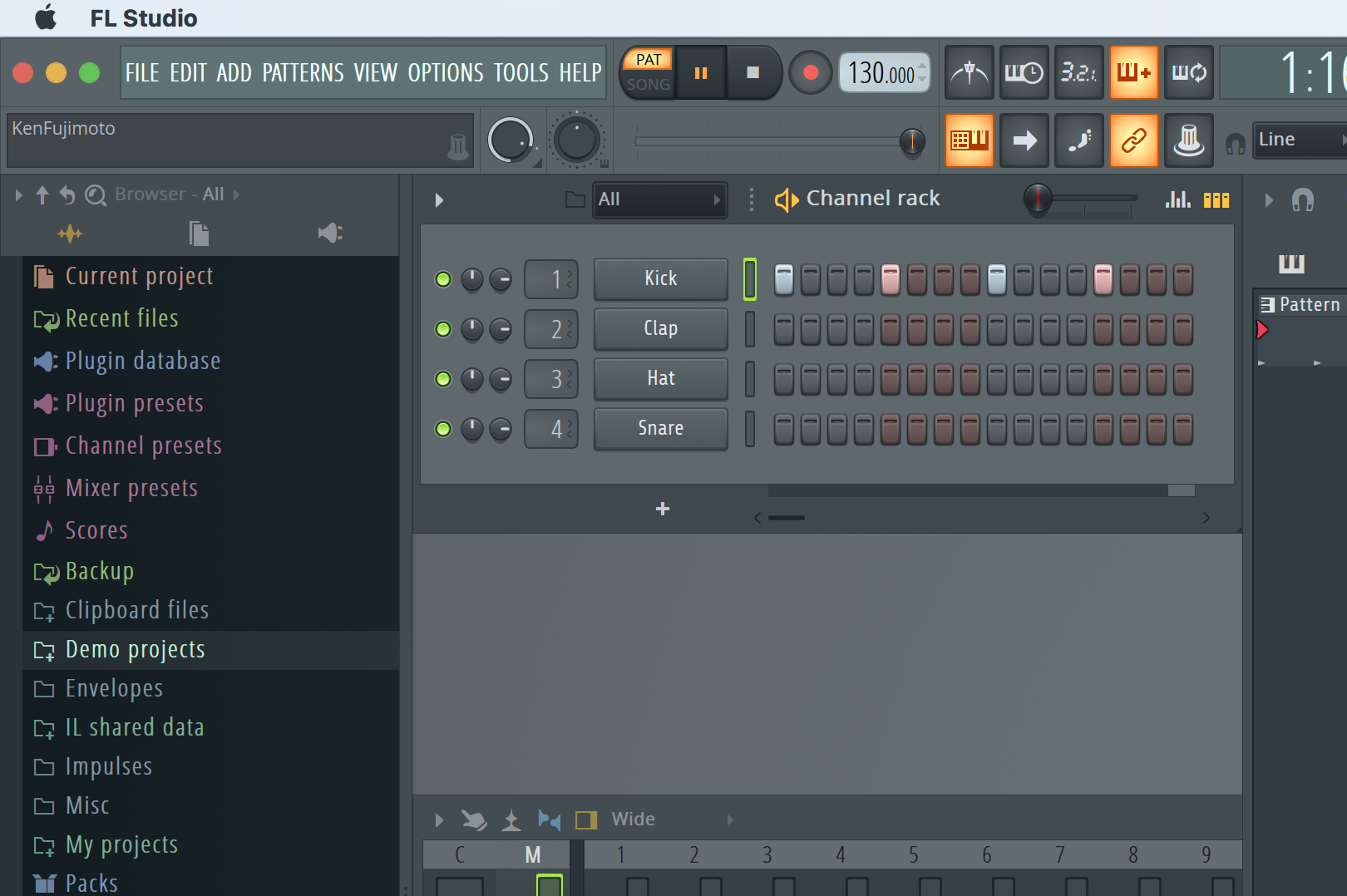Open the Kick channel button
The image size is (1347, 896).
point(661,279)
